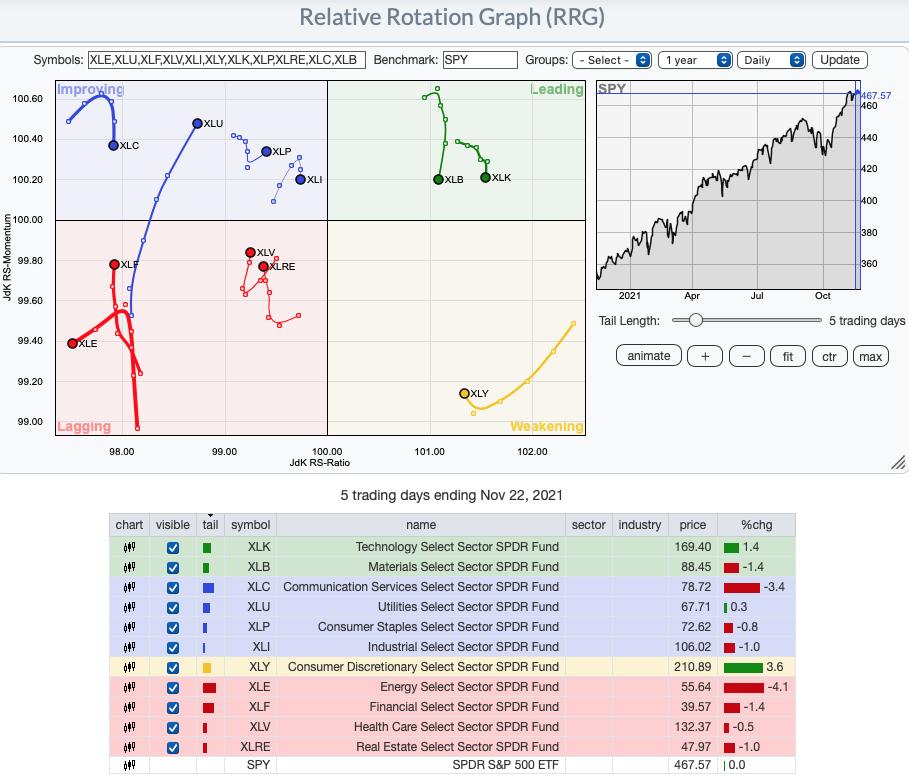Click the SPY price chart
This screenshot has height=777, width=909.
[728, 185]
